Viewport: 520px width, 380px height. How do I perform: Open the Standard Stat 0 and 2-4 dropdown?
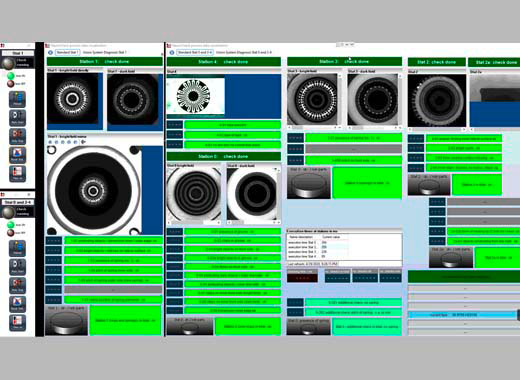click(195, 52)
